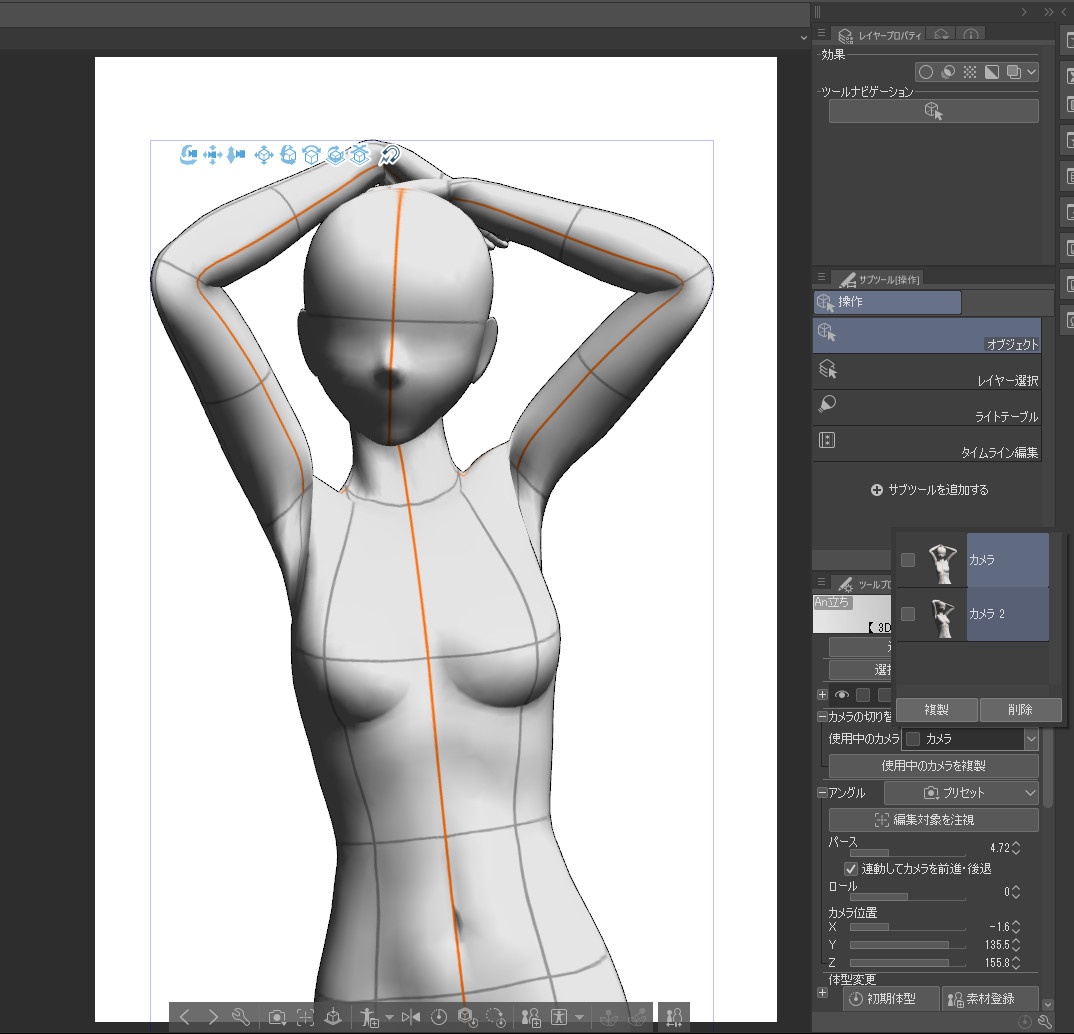Expand plus icon beside eye row

(823, 694)
